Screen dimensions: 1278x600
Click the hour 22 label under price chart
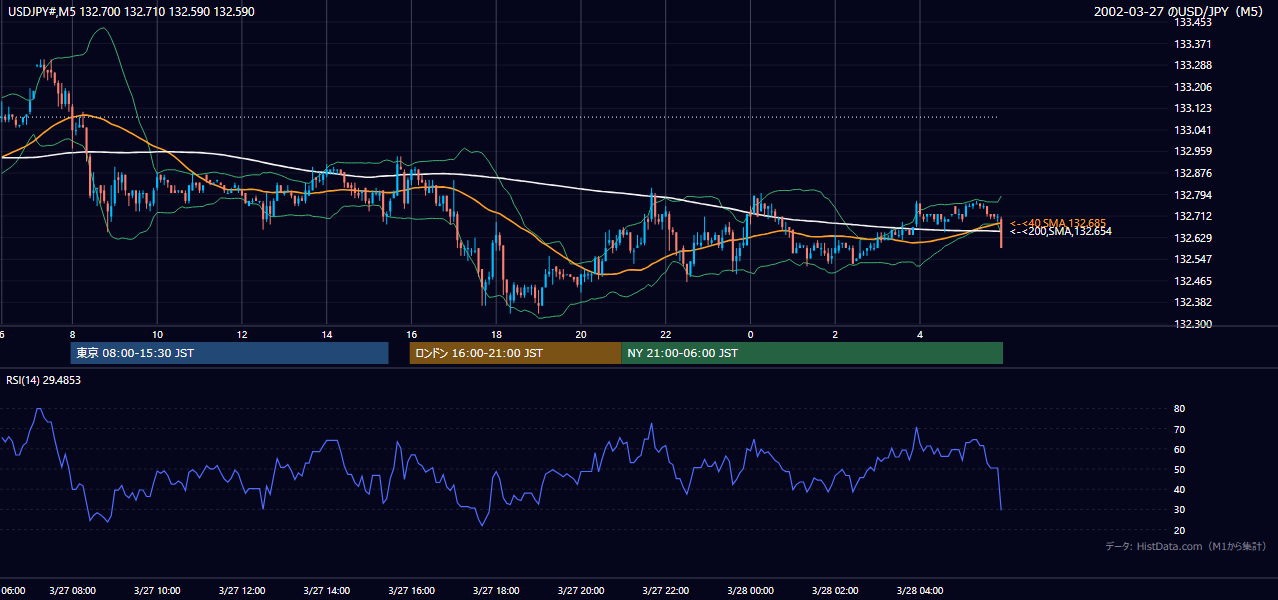pos(666,333)
